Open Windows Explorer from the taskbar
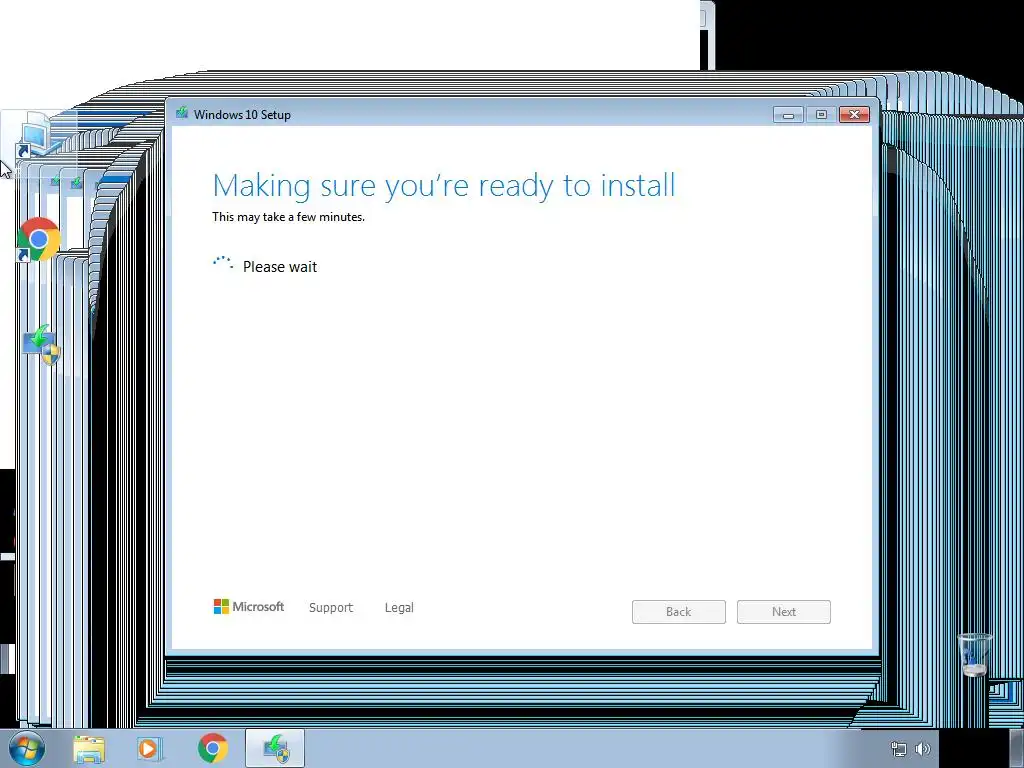The image size is (1024, 768). coord(89,749)
